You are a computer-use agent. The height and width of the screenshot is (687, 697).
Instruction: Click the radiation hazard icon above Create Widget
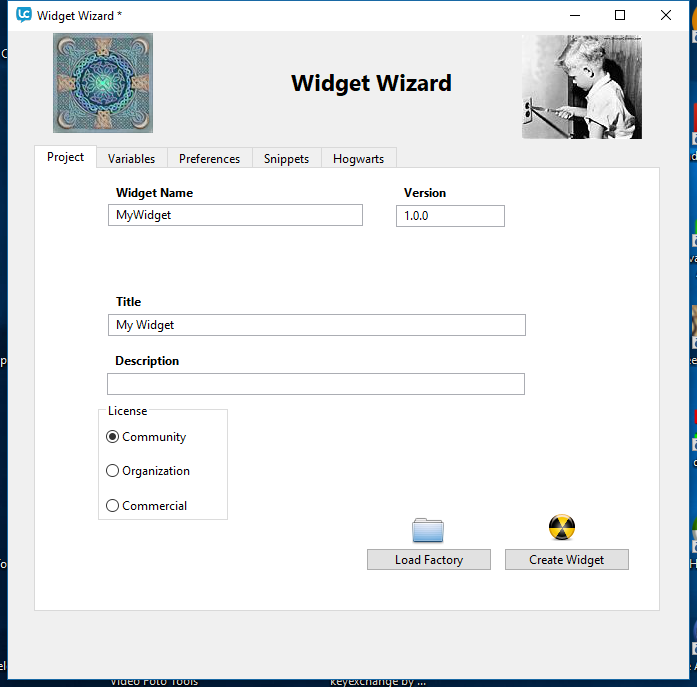[562, 527]
